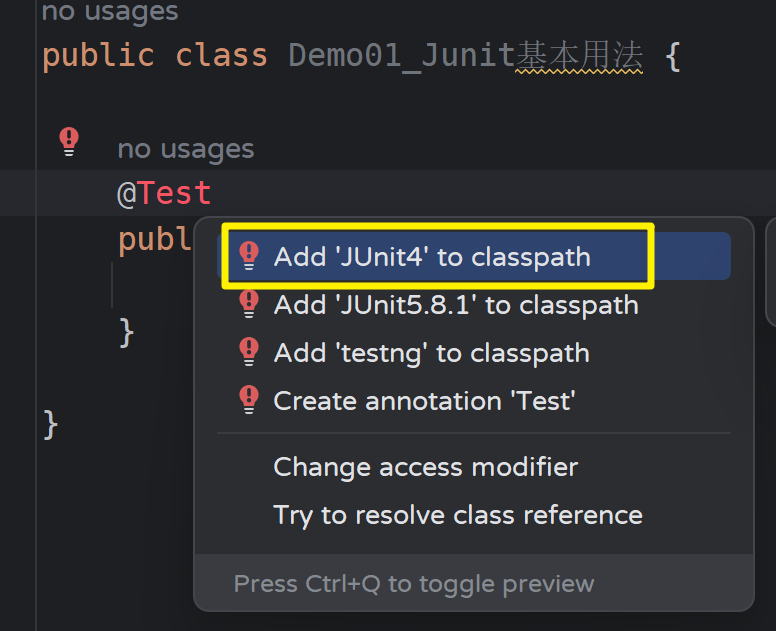776x631 pixels.
Task: Click the bulb icon beside Create annotation 'Test'
Action: point(249,401)
